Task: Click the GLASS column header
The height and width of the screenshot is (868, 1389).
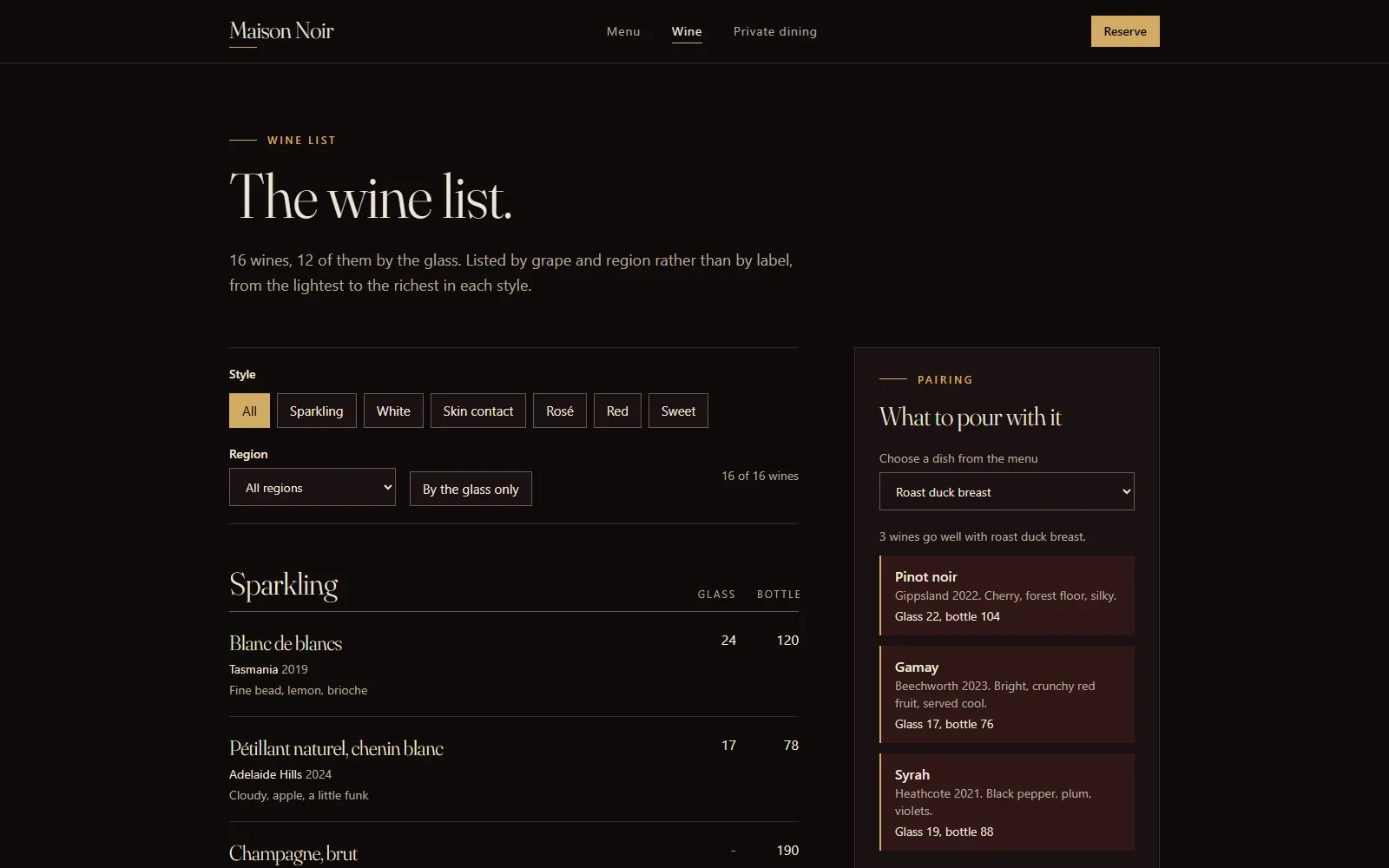Action: pos(716,595)
